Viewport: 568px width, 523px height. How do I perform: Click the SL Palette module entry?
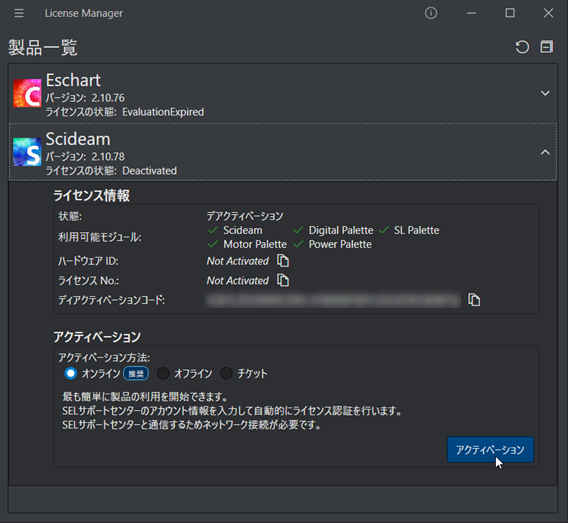coord(409,230)
